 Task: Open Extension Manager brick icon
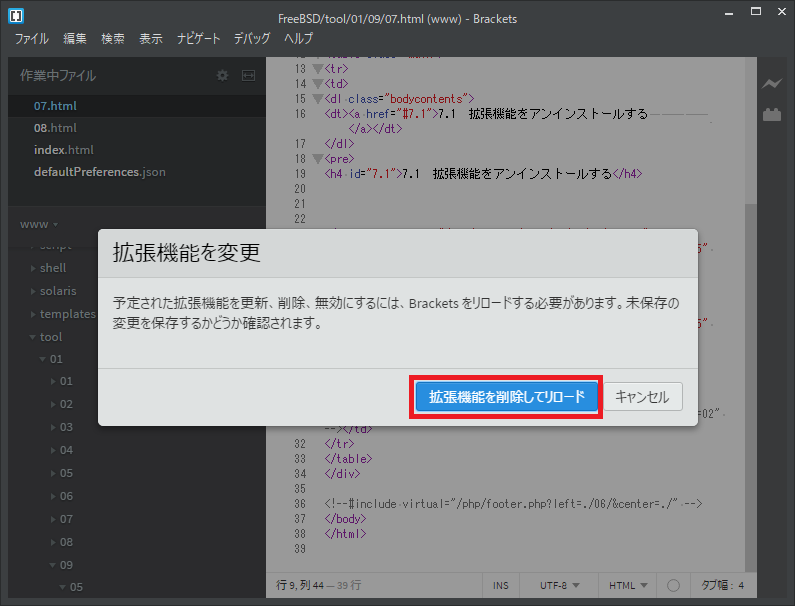coord(772,115)
